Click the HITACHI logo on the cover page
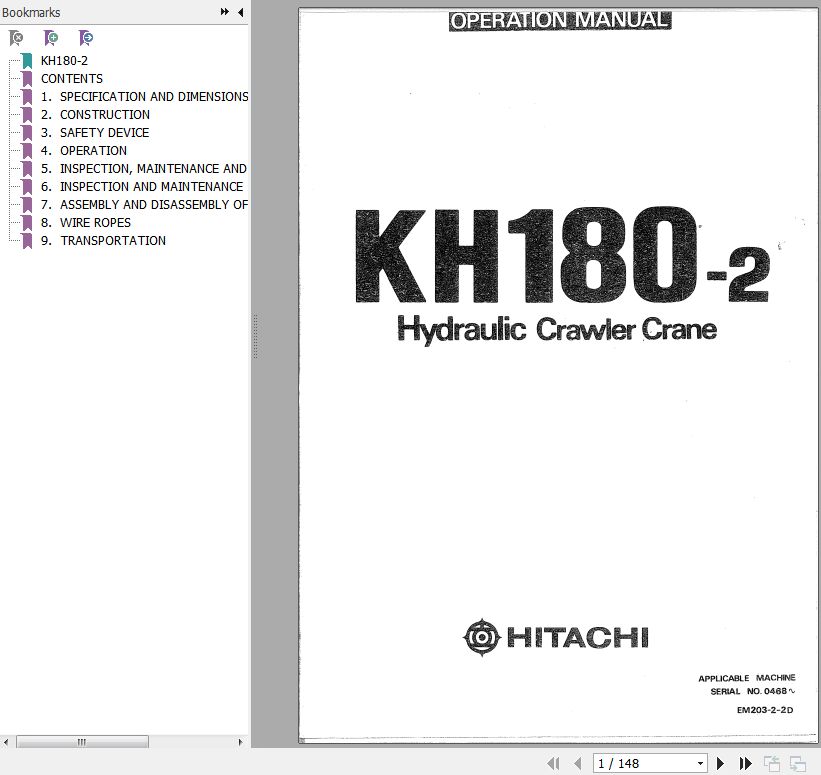Image resolution: width=821 pixels, height=775 pixels. [x=556, y=637]
